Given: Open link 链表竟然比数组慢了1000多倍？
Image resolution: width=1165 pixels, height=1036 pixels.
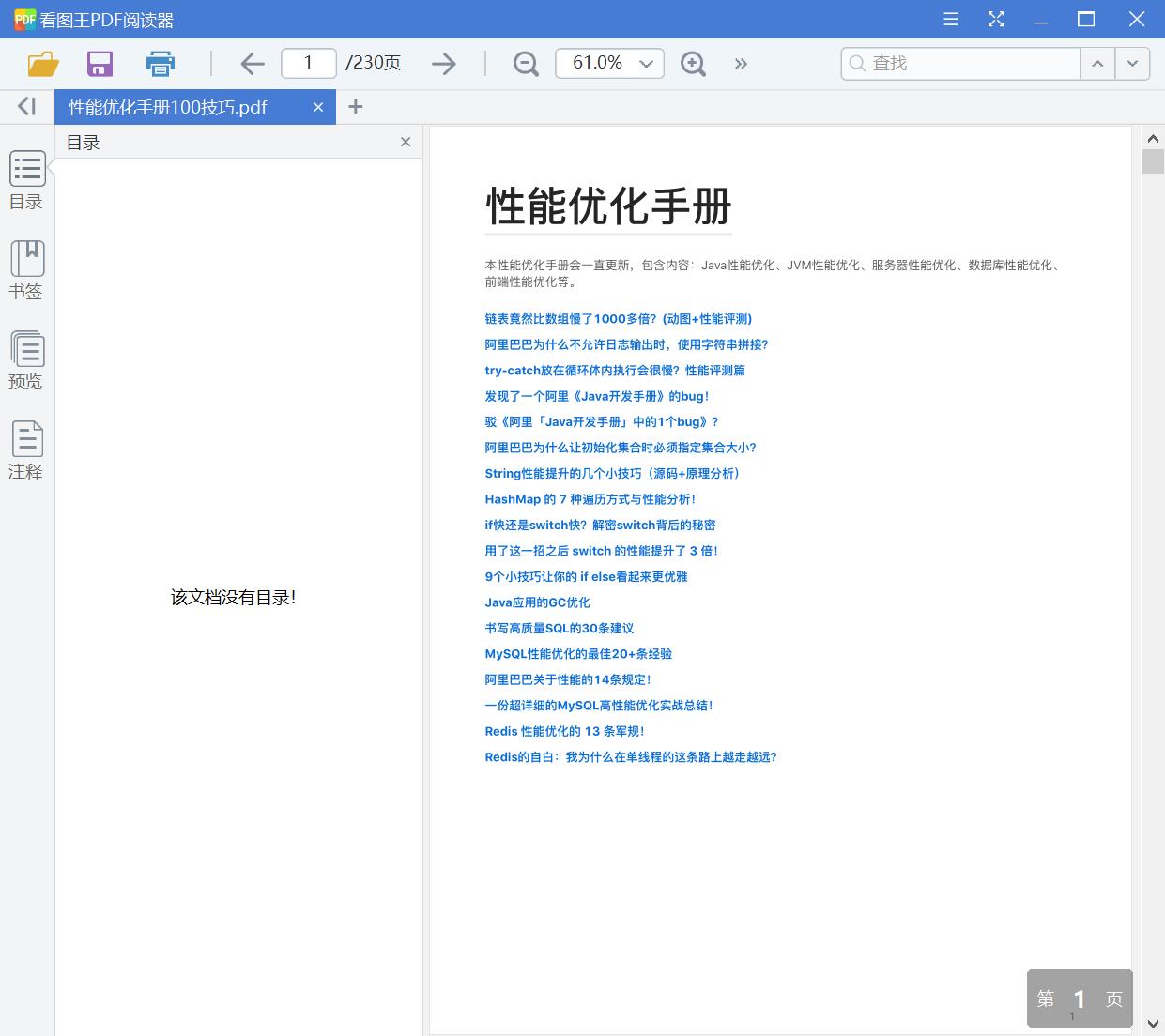Looking at the screenshot, I should (x=619, y=319).
